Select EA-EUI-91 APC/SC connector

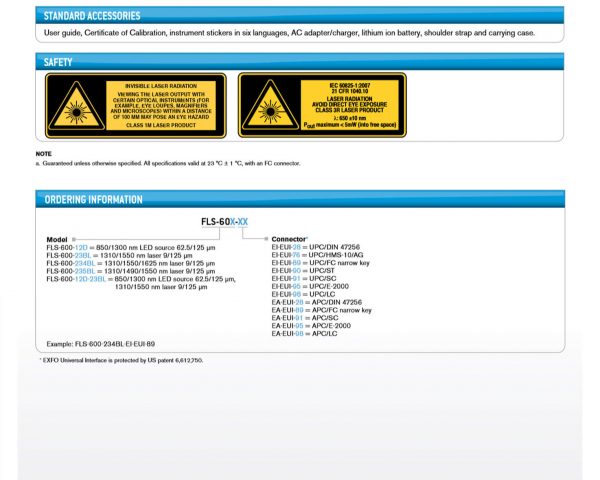305,318
